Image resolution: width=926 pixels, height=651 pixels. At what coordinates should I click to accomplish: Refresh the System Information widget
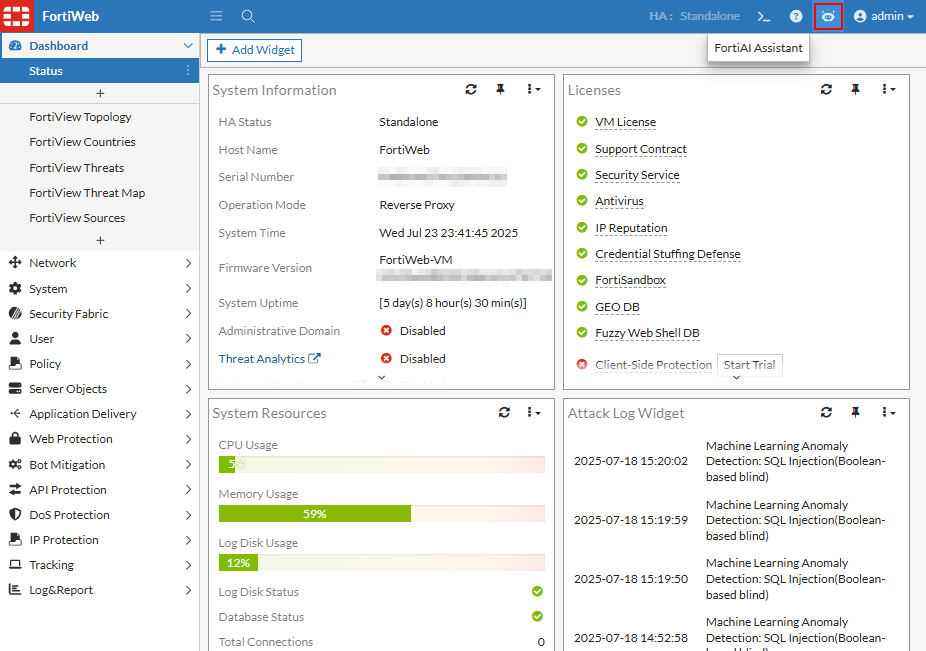pyautogui.click(x=471, y=90)
